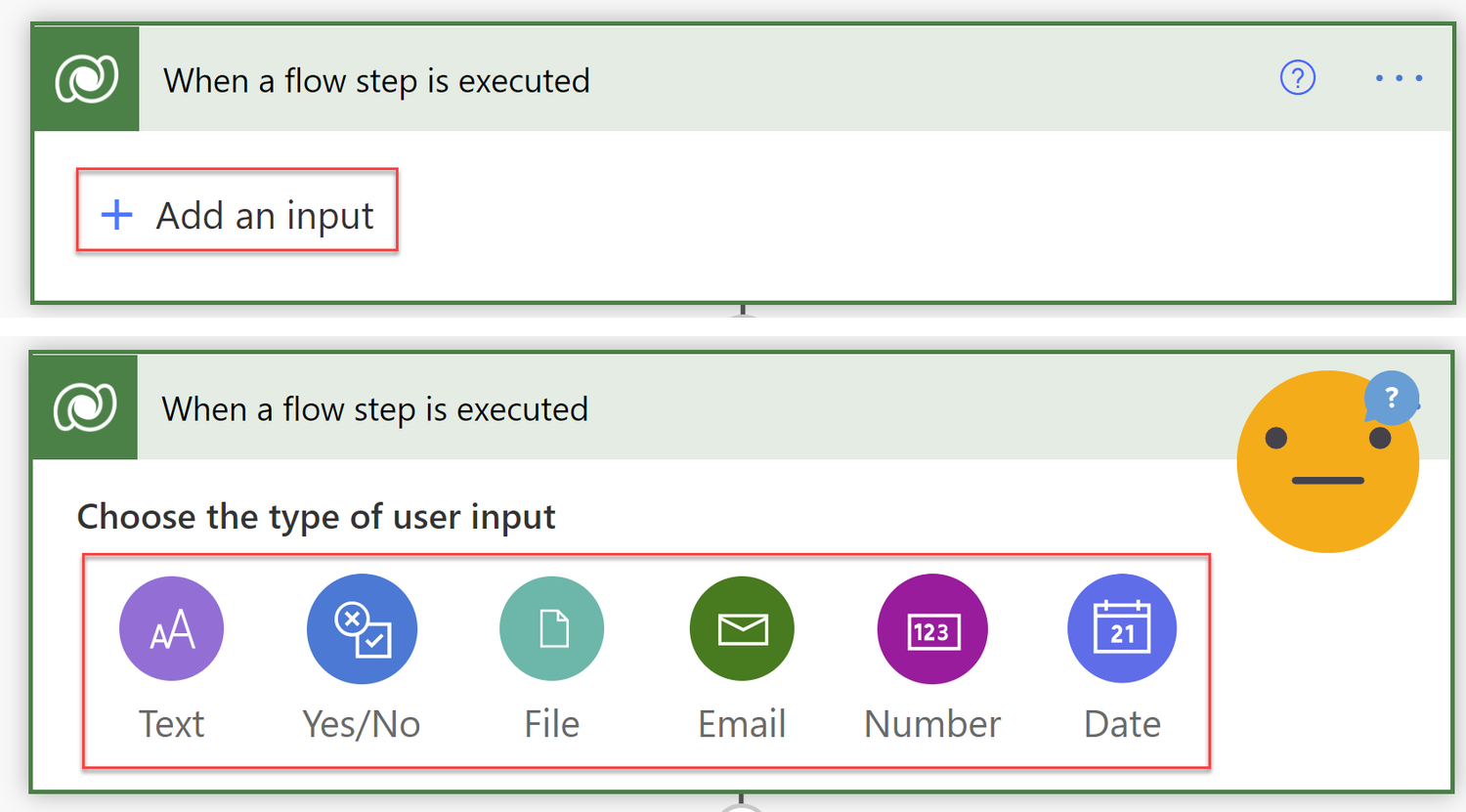Image resolution: width=1466 pixels, height=812 pixels.
Task: Click the connector node at the bottom edge
Action: (x=743, y=805)
